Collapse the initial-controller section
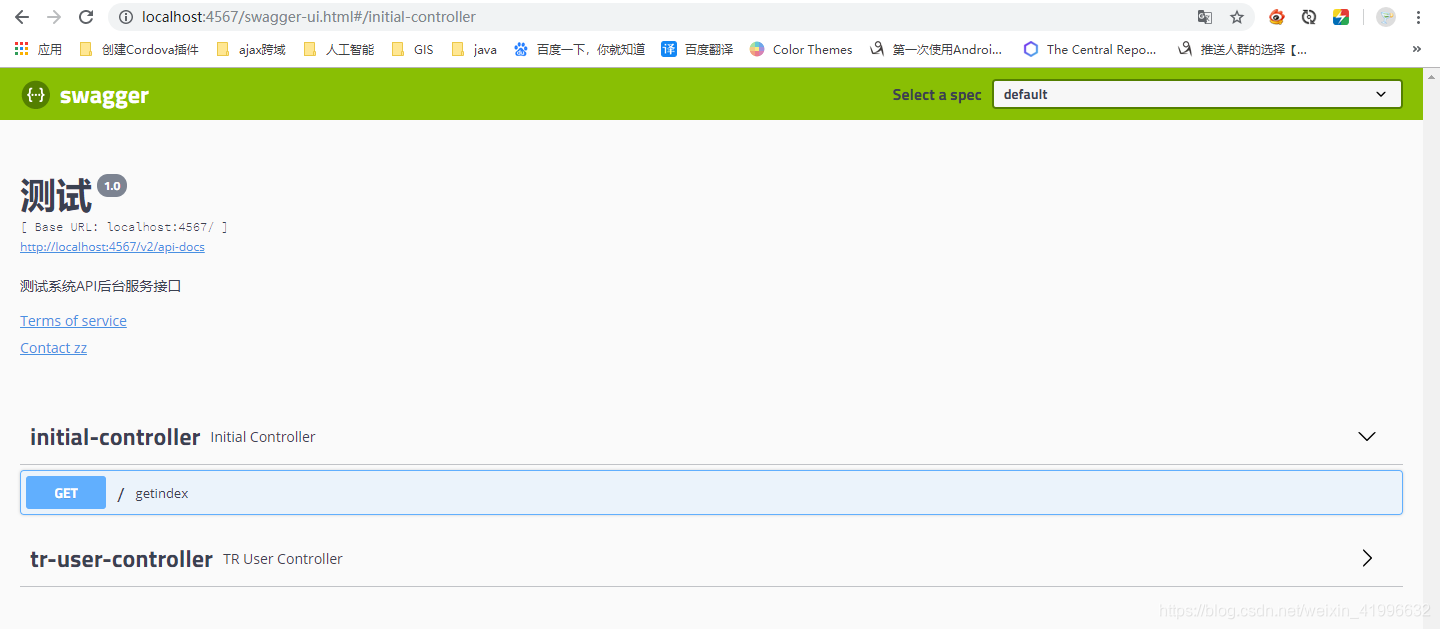1440x629 pixels. (x=1367, y=436)
